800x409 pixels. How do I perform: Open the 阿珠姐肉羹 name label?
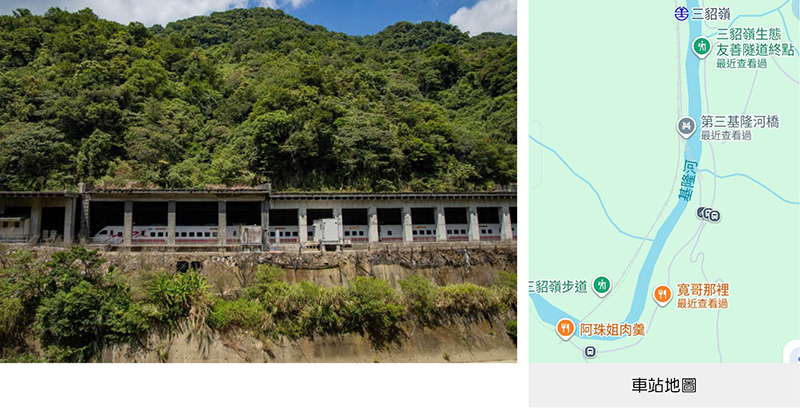(612, 330)
